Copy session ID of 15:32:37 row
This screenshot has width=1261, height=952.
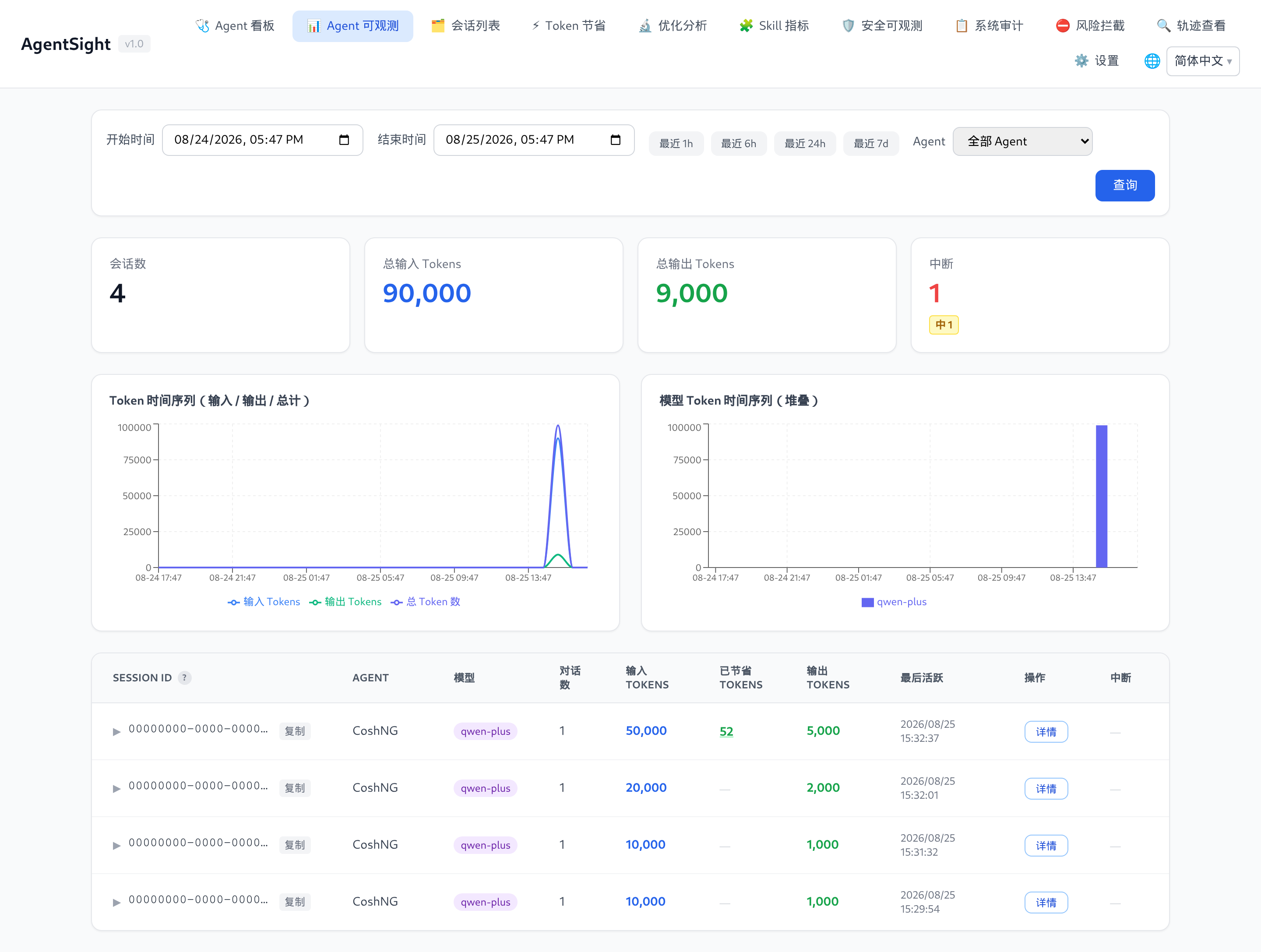(x=295, y=731)
